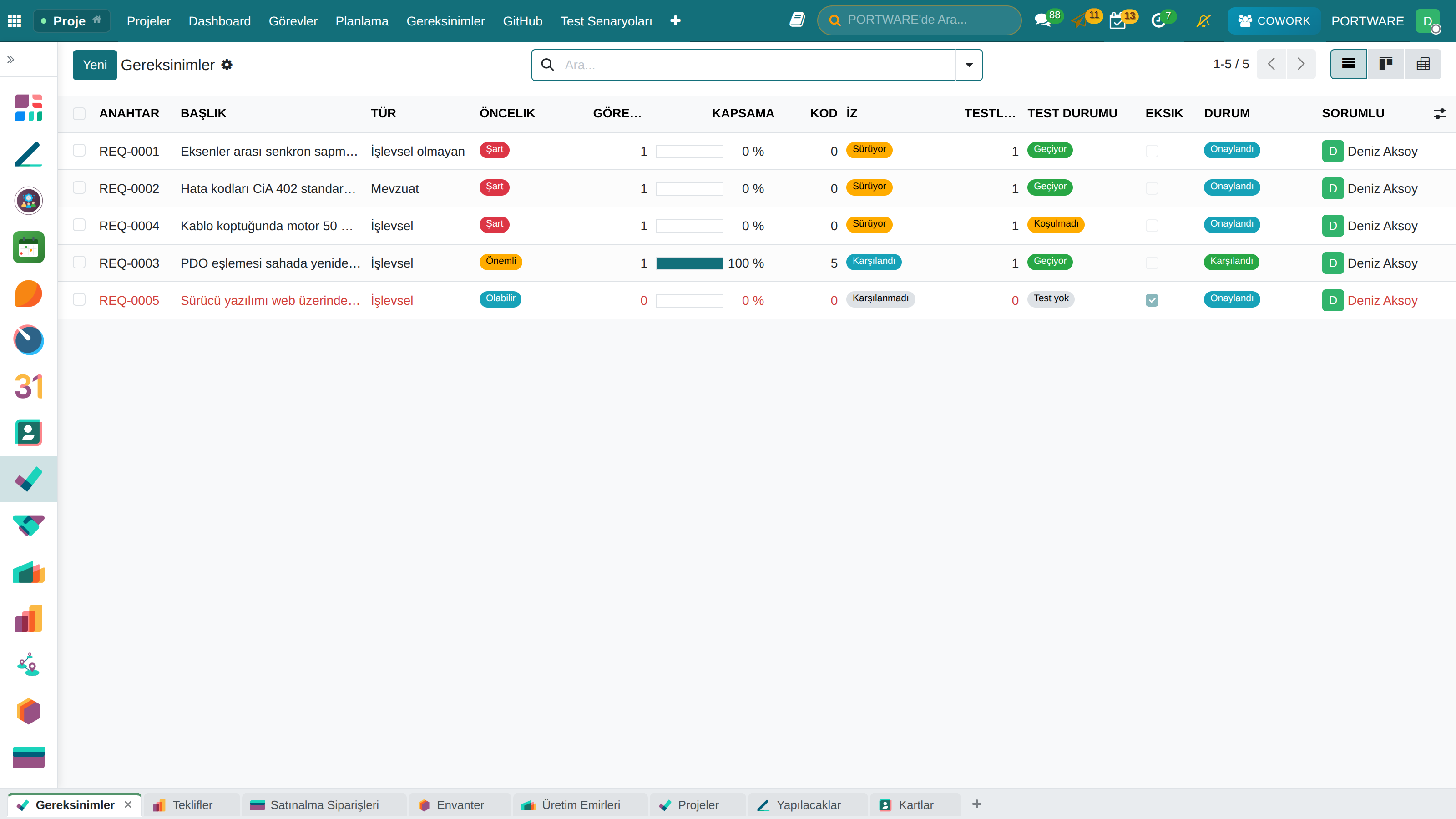
Task: Open the contacts app icon in sidebar
Action: click(x=28, y=433)
